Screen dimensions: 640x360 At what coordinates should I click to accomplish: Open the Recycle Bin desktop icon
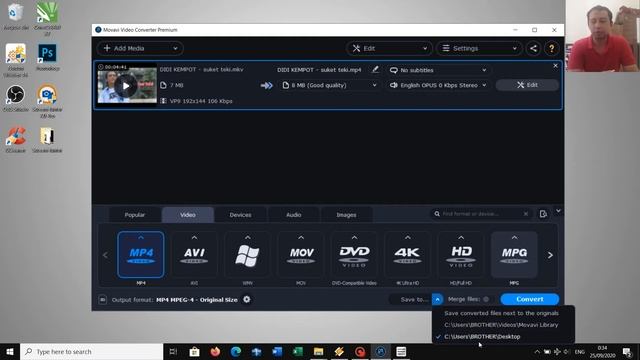16,16
